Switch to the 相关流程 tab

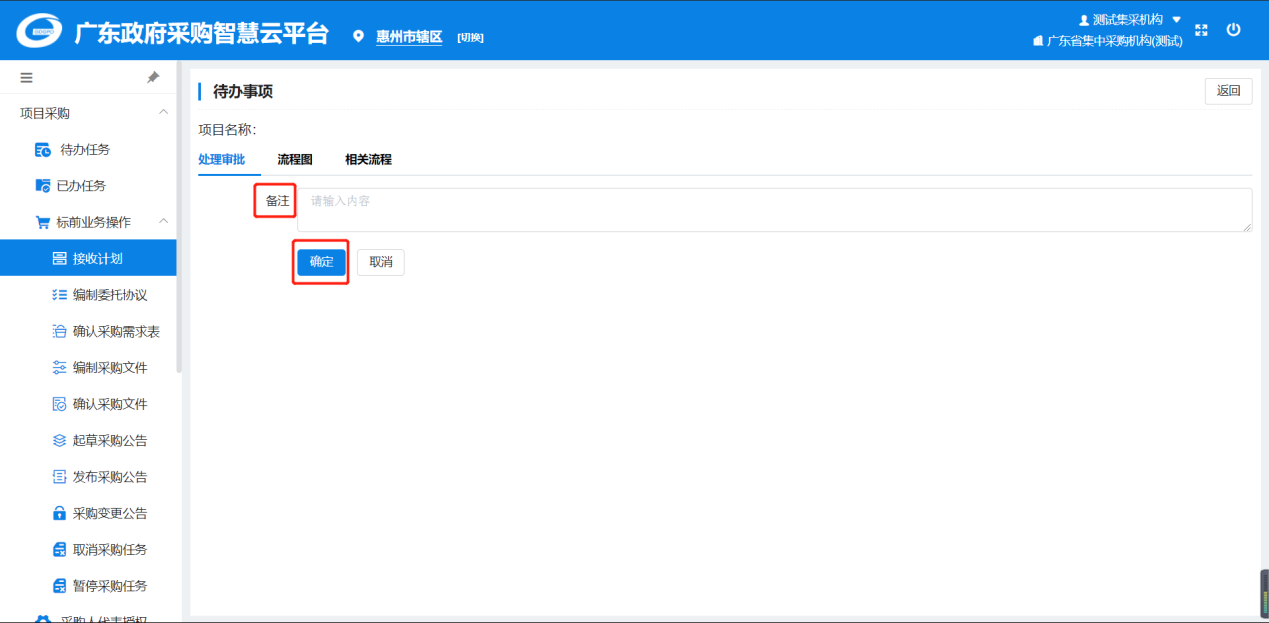pos(368,160)
